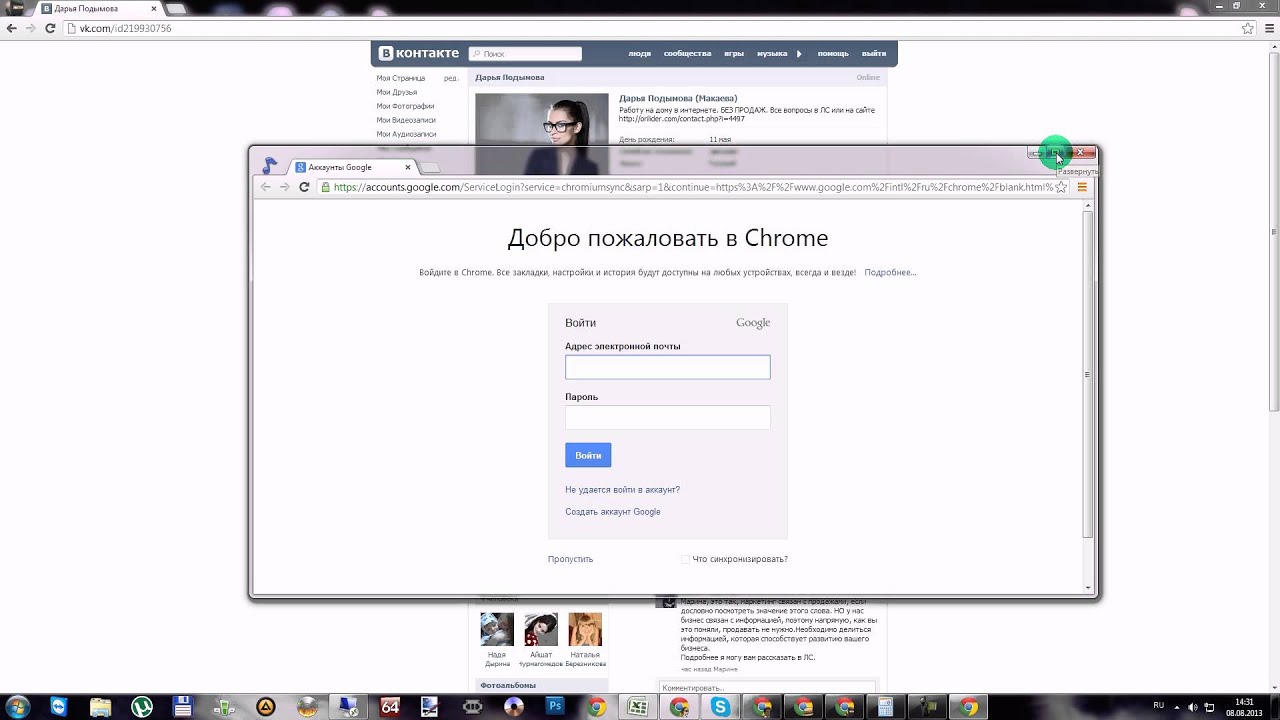Click friend thumbnail Наталья Березникова
Screen dimensions: 1280x720
pyautogui.click(x=585, y=629)
